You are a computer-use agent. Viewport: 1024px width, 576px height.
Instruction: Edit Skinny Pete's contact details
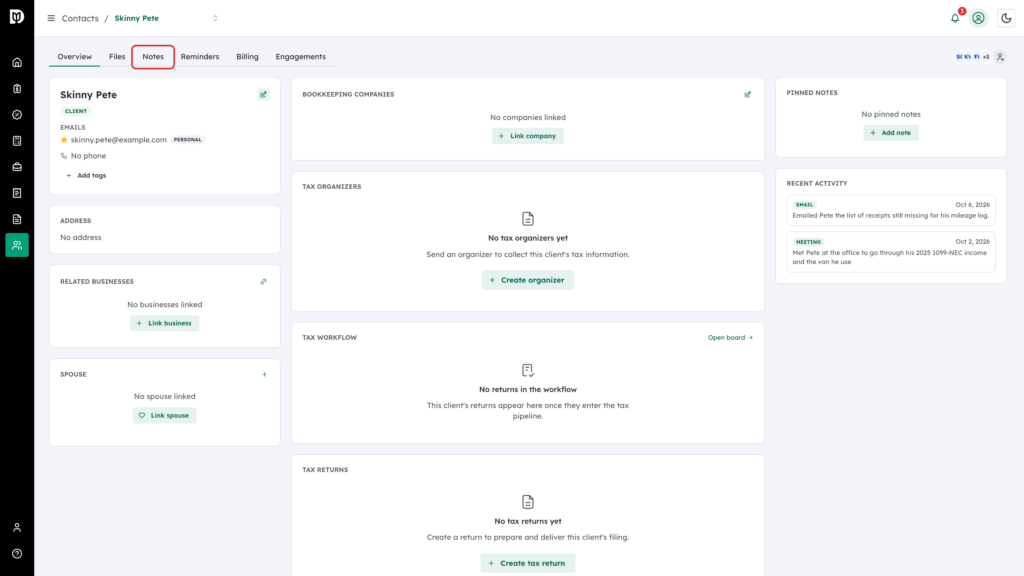264,95
